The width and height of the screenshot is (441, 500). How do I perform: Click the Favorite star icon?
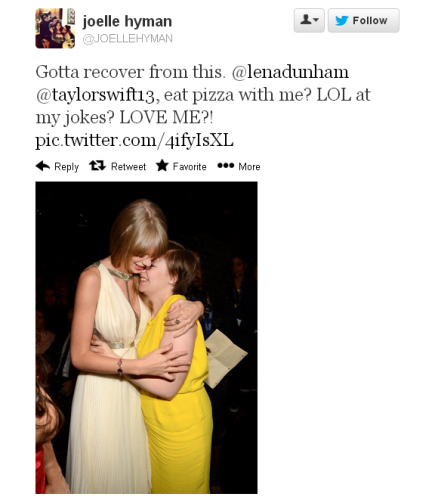(x=162, y=165)
